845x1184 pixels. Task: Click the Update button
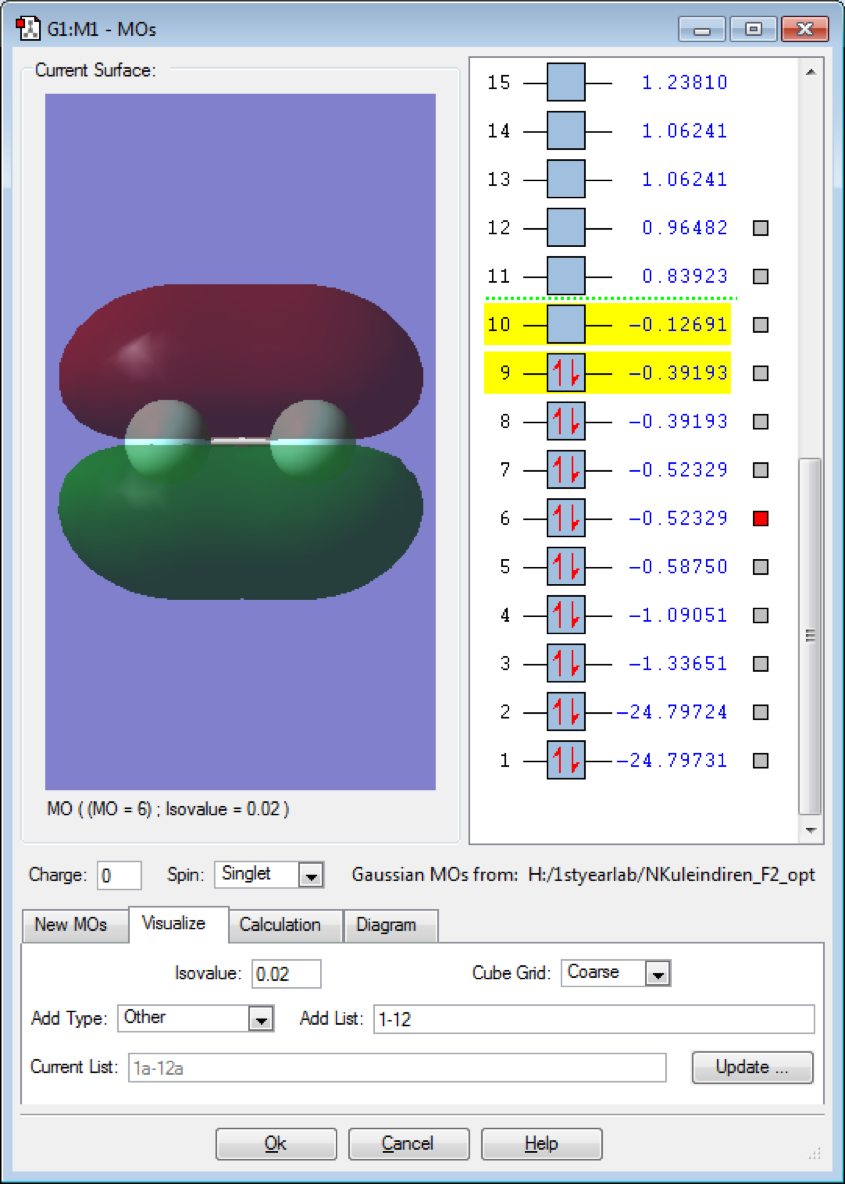click(x=752, y=1067)
